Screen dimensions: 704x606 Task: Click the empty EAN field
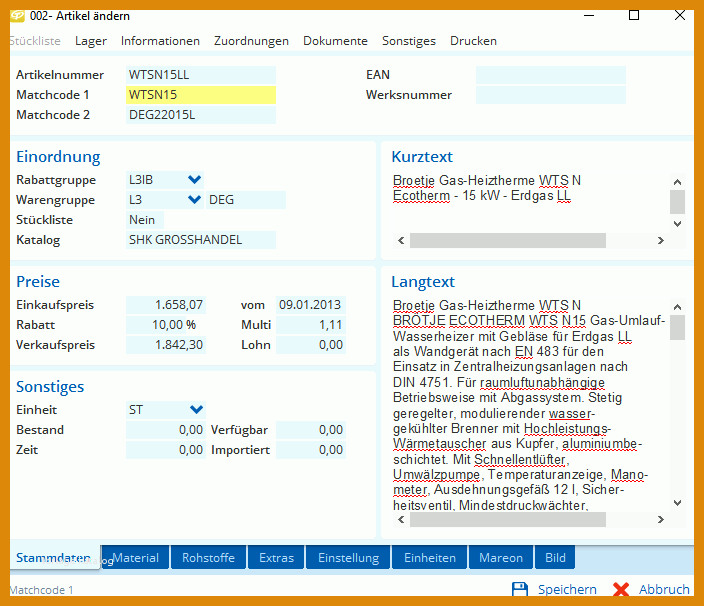[550, 75]
